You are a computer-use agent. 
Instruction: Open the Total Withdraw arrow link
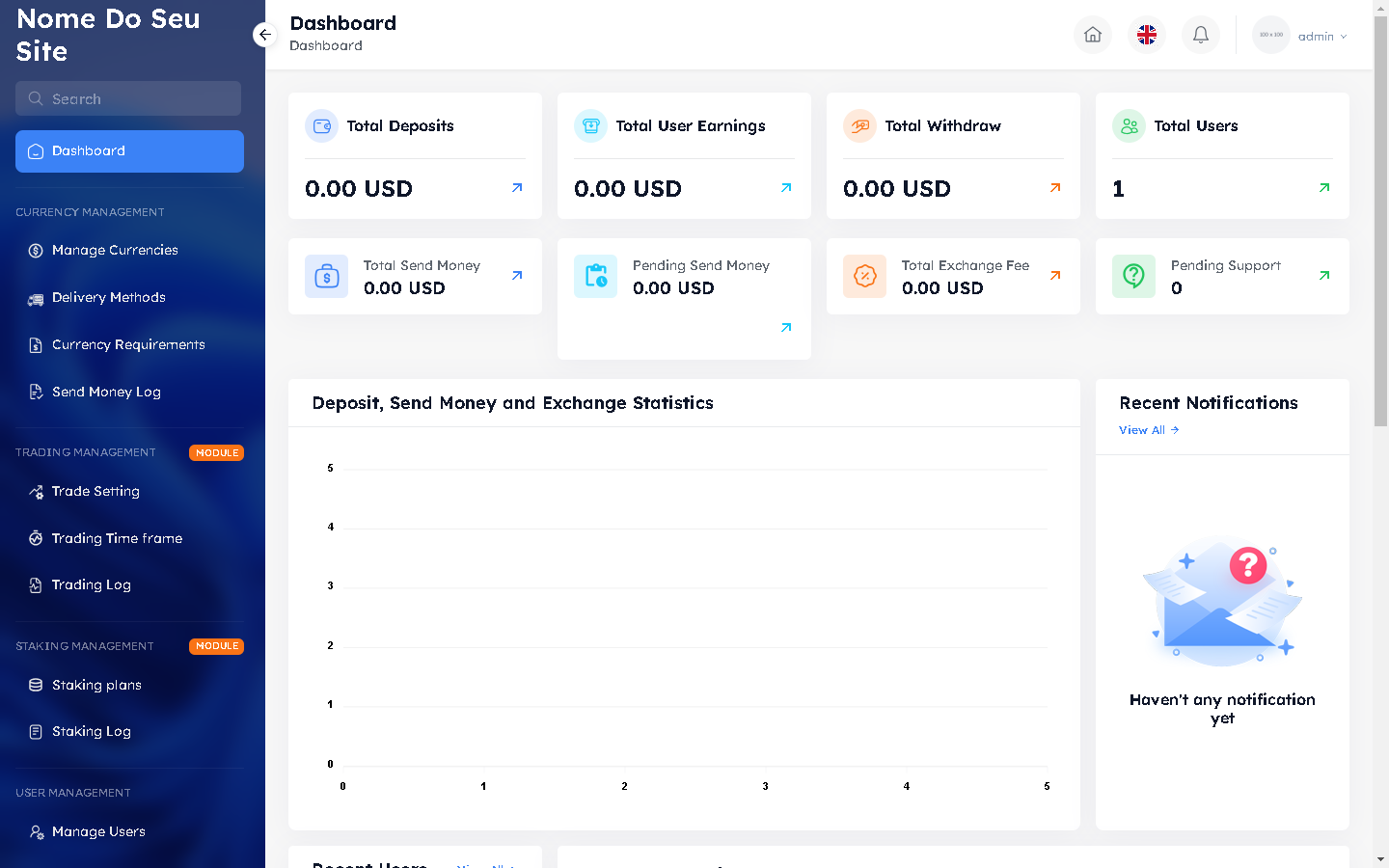[1055, 188]
